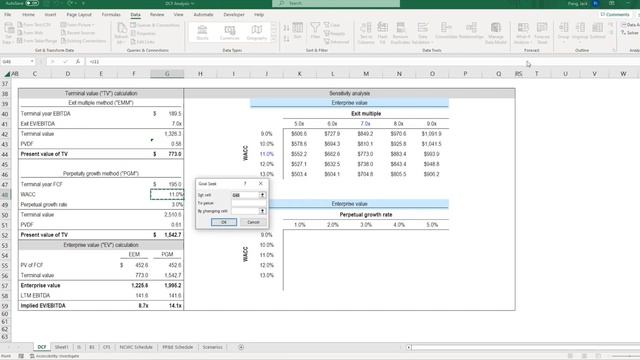
Task: Add a new sheet with plus button
Action: coord(241,347)
